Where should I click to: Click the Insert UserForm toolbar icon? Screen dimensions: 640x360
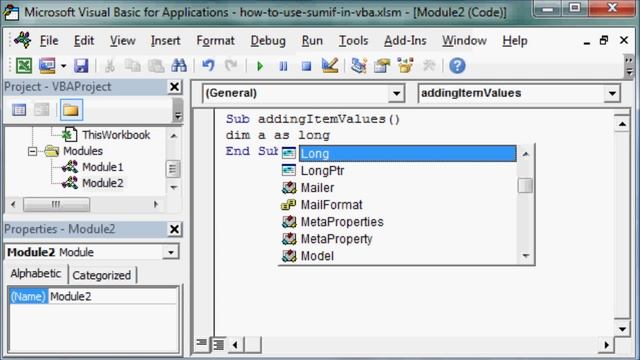point(47,65)
